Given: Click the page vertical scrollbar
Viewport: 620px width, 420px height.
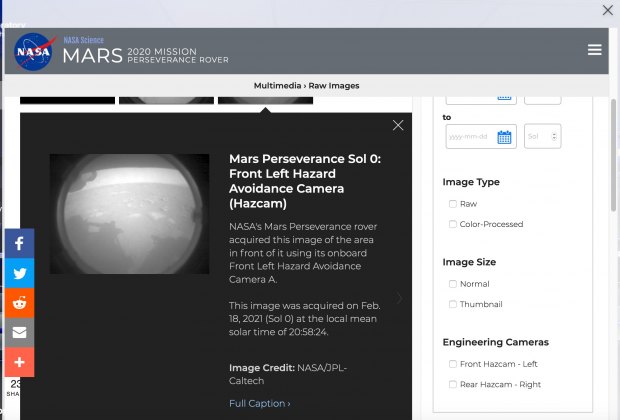Looking at the screenshot, I should 614,155.
